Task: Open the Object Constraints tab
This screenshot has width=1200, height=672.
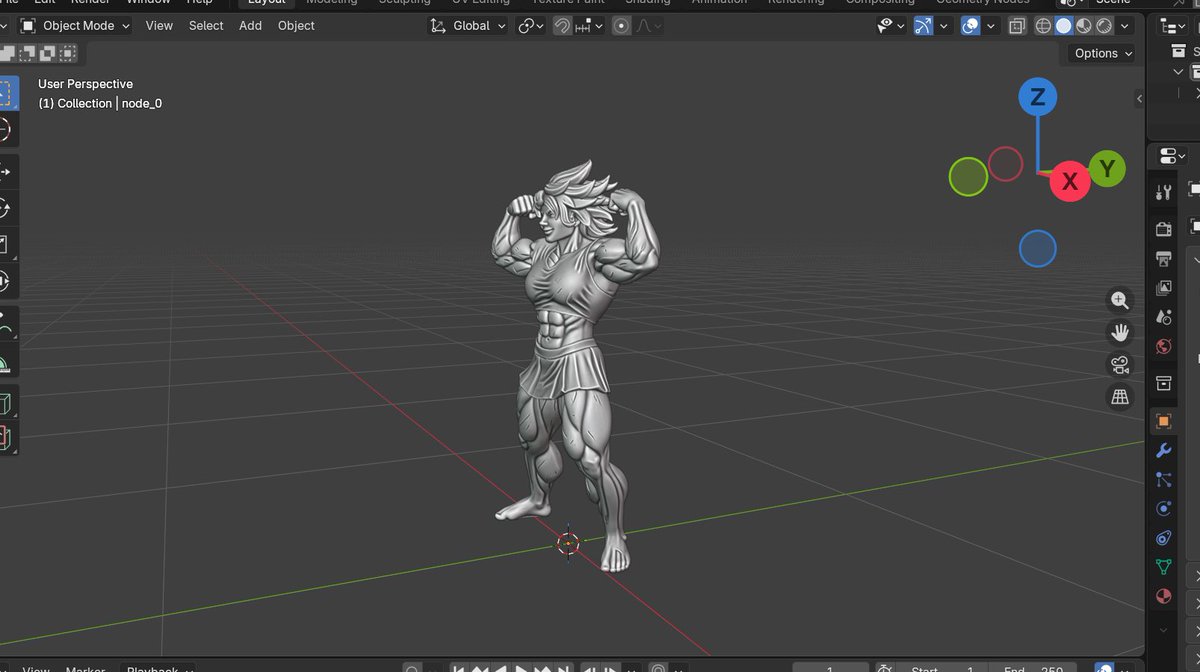Action: (1163, 538)
